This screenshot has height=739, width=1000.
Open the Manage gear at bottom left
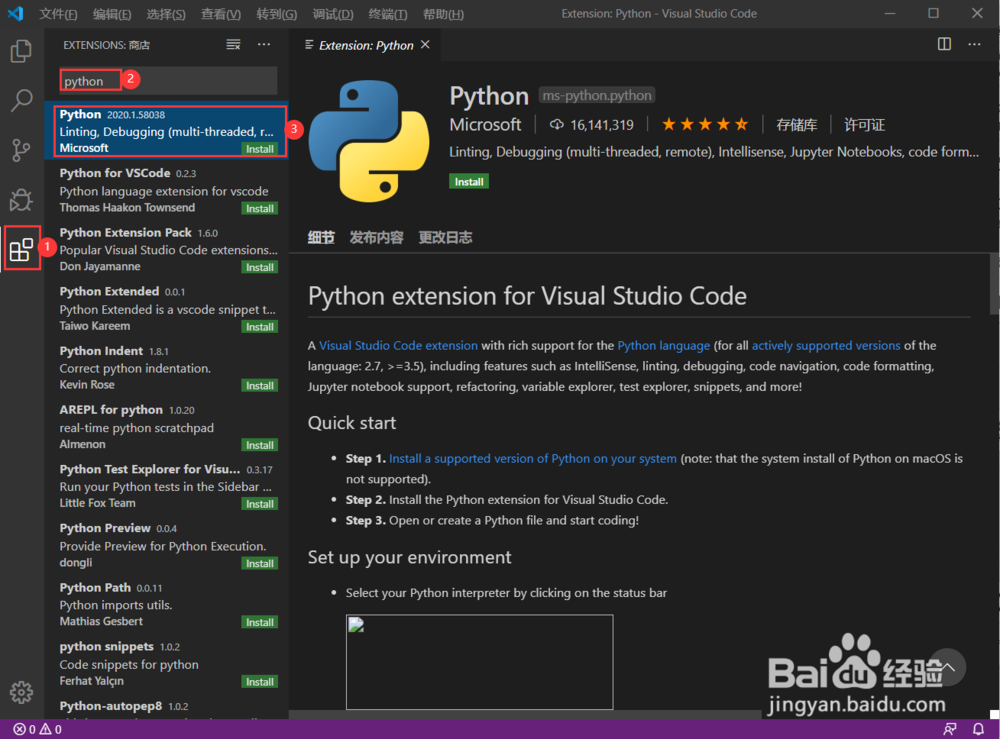pos(21,692)
